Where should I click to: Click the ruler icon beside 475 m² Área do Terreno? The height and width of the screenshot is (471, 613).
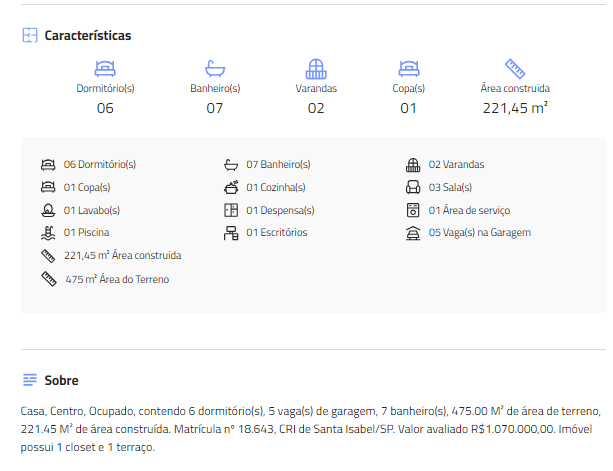pos(47,279)
